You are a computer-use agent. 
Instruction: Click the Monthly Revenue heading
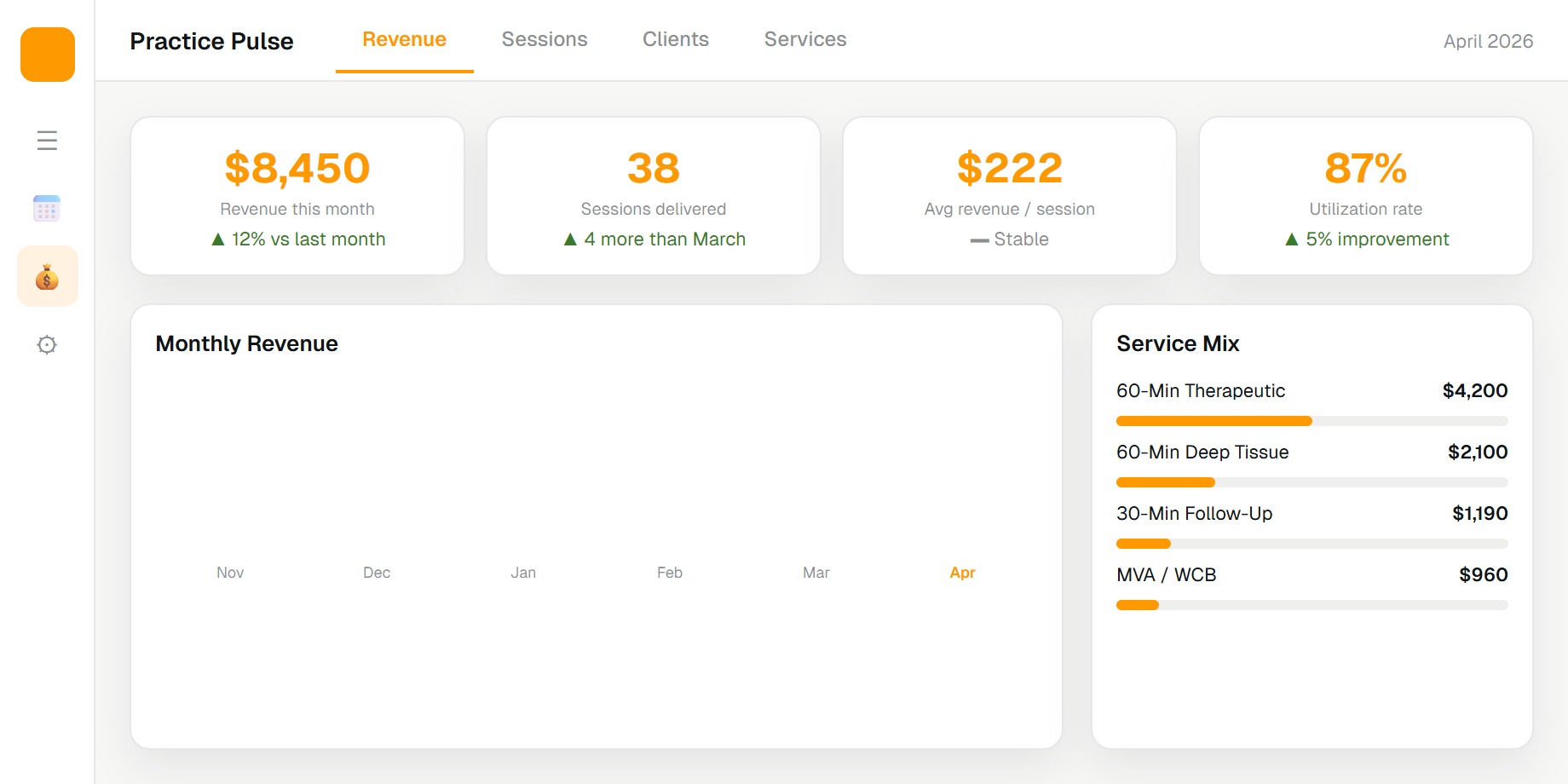click(x=246, y=343)
